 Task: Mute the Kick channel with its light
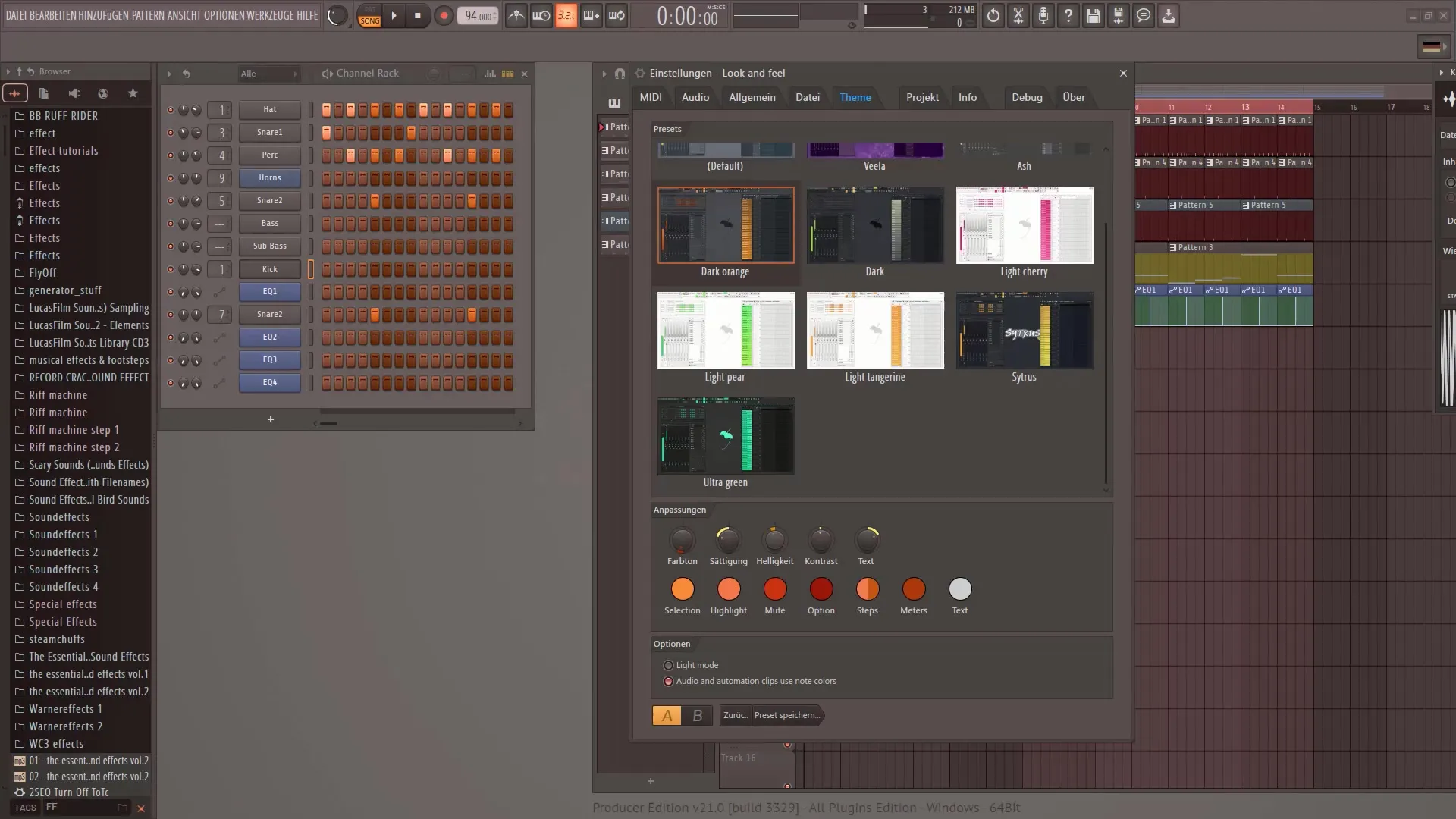[171, 269]
